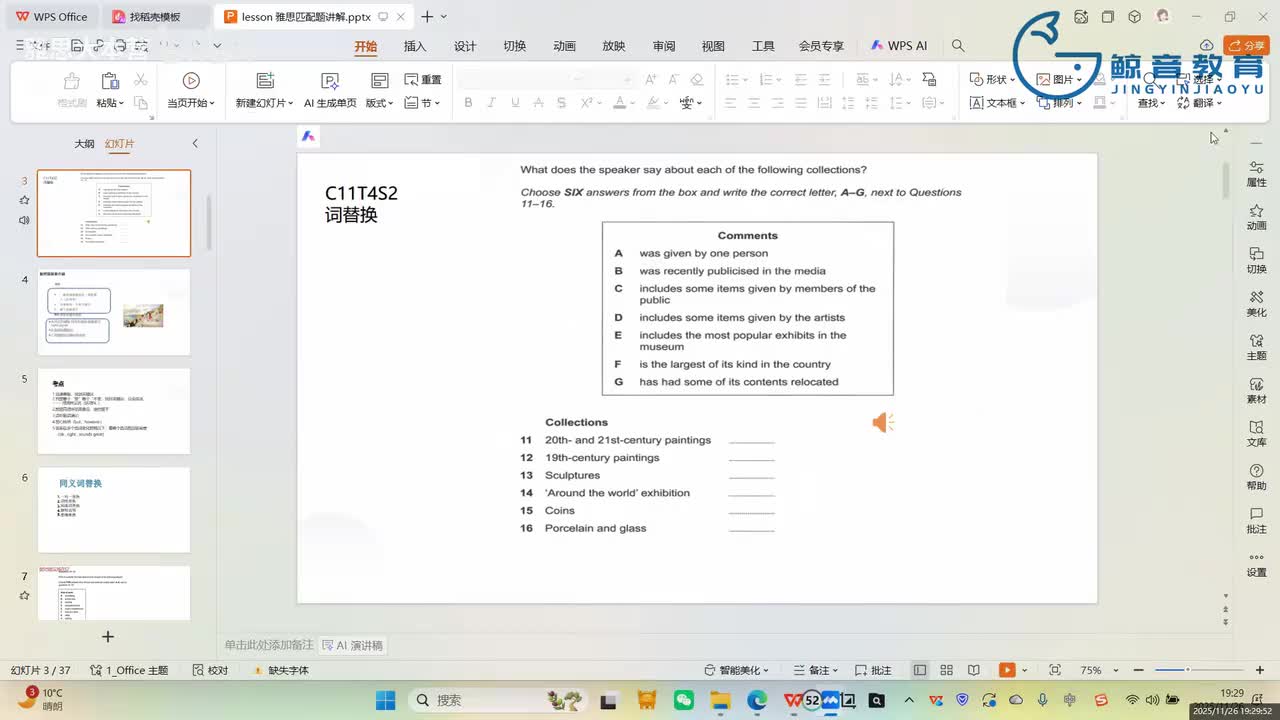Image resolution: width=1280 pixels, height=720 pixels.
Task: Click the orange slideshow play button
Action: (1007, 670)
